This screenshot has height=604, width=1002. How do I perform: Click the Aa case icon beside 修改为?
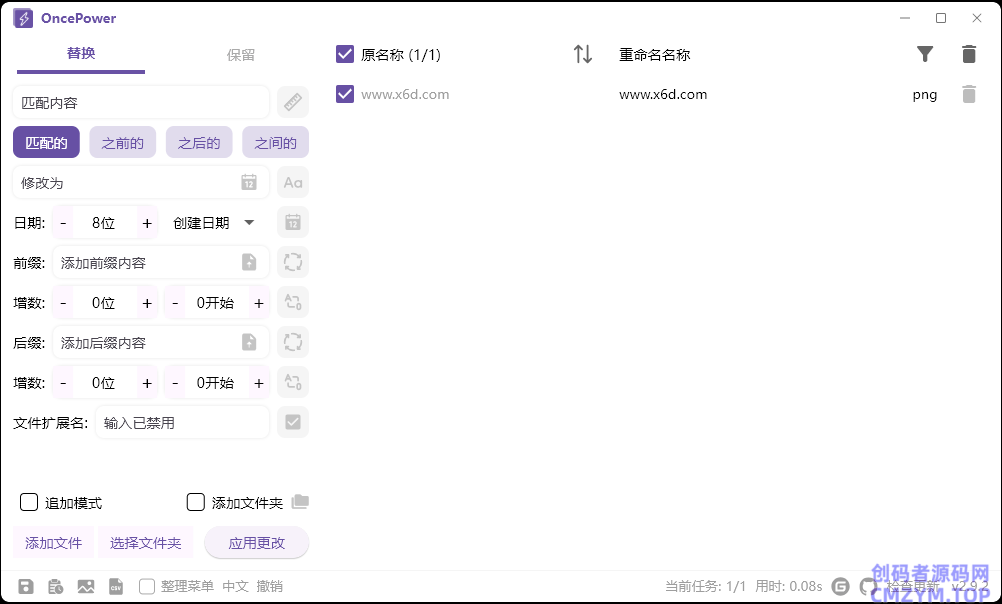(x=292, y=183)
